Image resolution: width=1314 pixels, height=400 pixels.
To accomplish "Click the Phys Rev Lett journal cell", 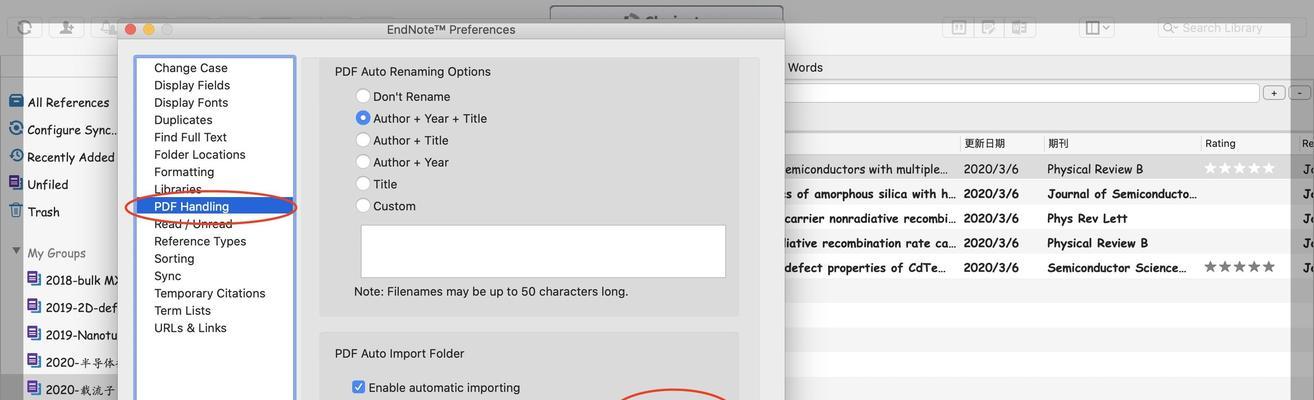I will 1087,218.
